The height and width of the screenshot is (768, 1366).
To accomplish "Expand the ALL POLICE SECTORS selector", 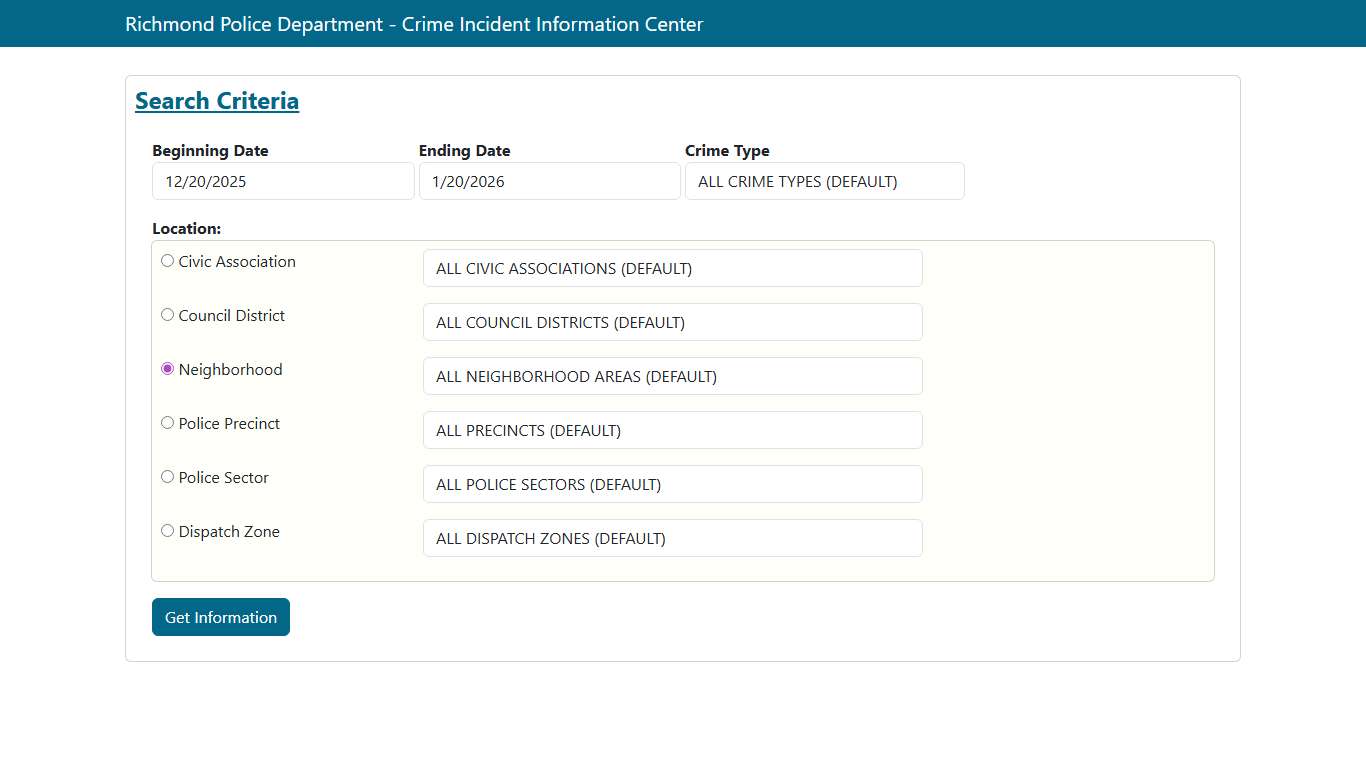I will (672, 484).
